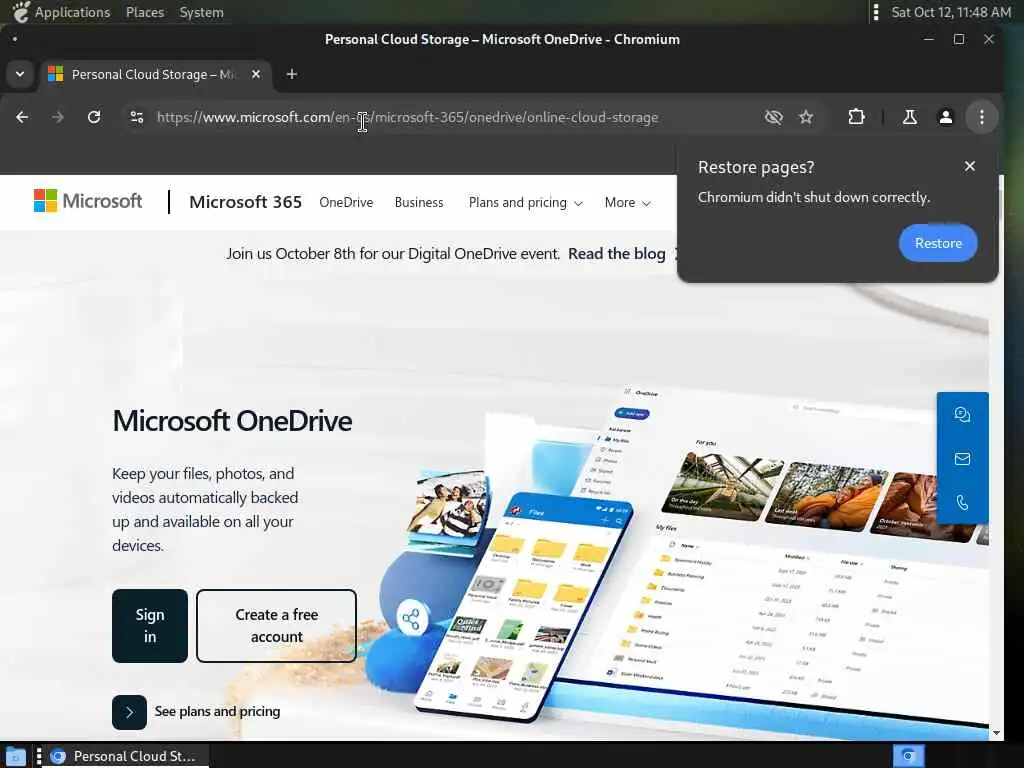Click Create a free account button

tap(276, 626)
